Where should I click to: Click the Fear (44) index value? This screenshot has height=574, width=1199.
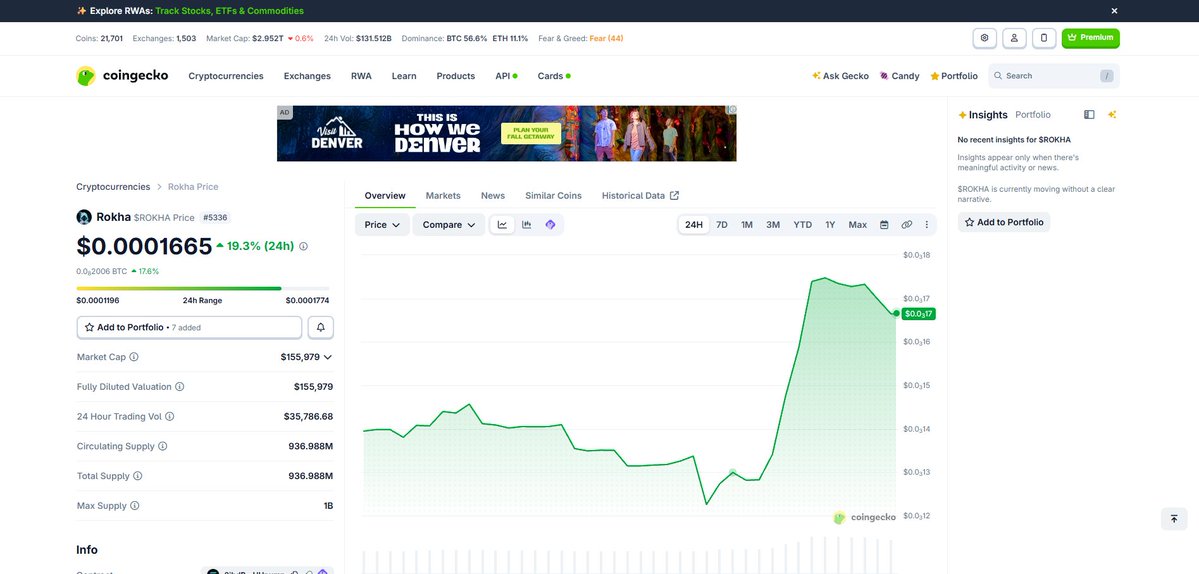[x=606, y=38]
